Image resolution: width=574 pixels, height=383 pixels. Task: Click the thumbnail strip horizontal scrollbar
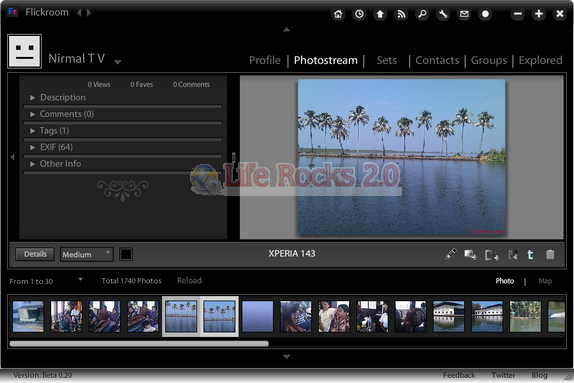139,344
